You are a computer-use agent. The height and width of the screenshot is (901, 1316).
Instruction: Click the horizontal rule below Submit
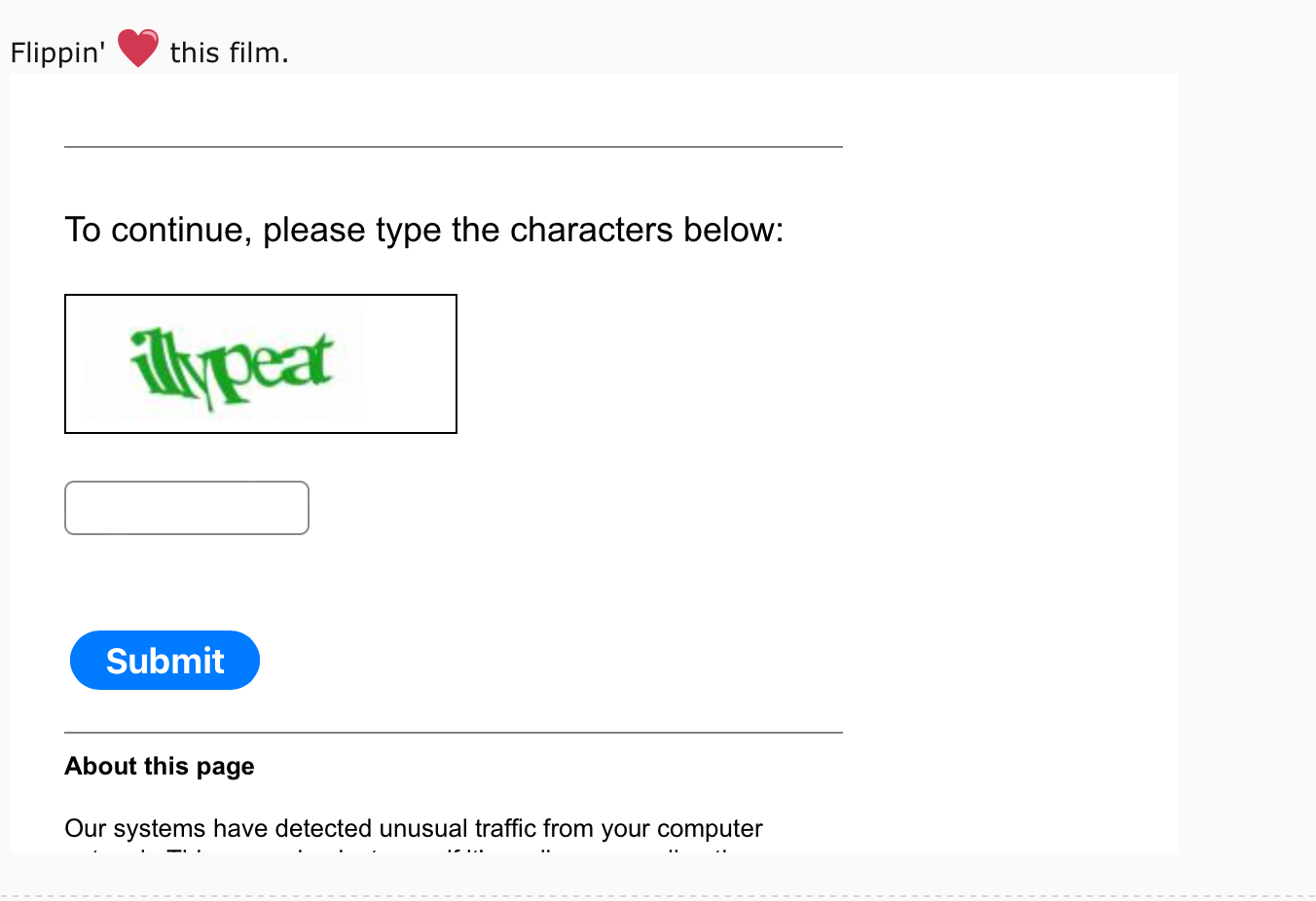pyautogui.click(x=454, y=733)
